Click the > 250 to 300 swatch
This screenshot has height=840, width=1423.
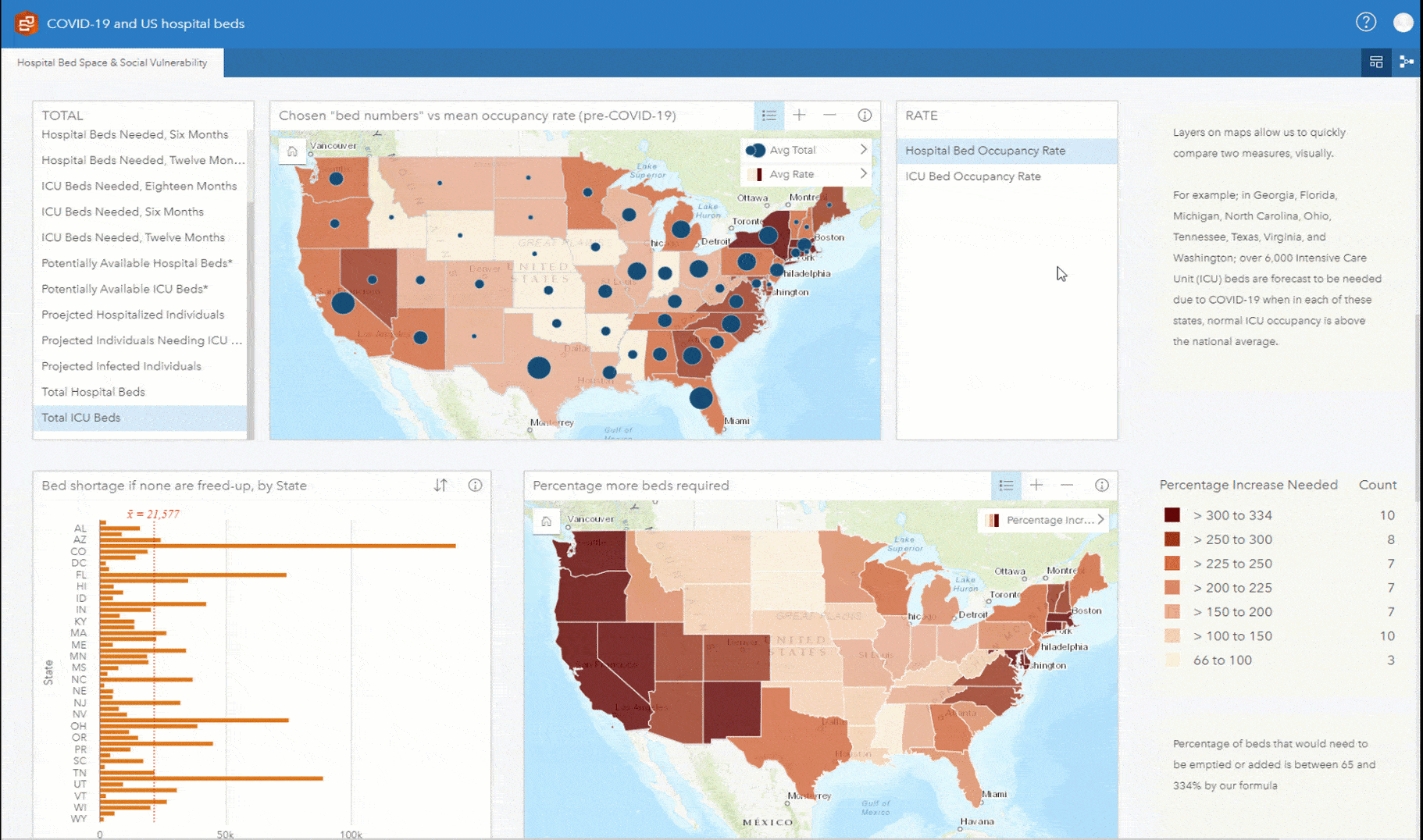(1172, 539)
